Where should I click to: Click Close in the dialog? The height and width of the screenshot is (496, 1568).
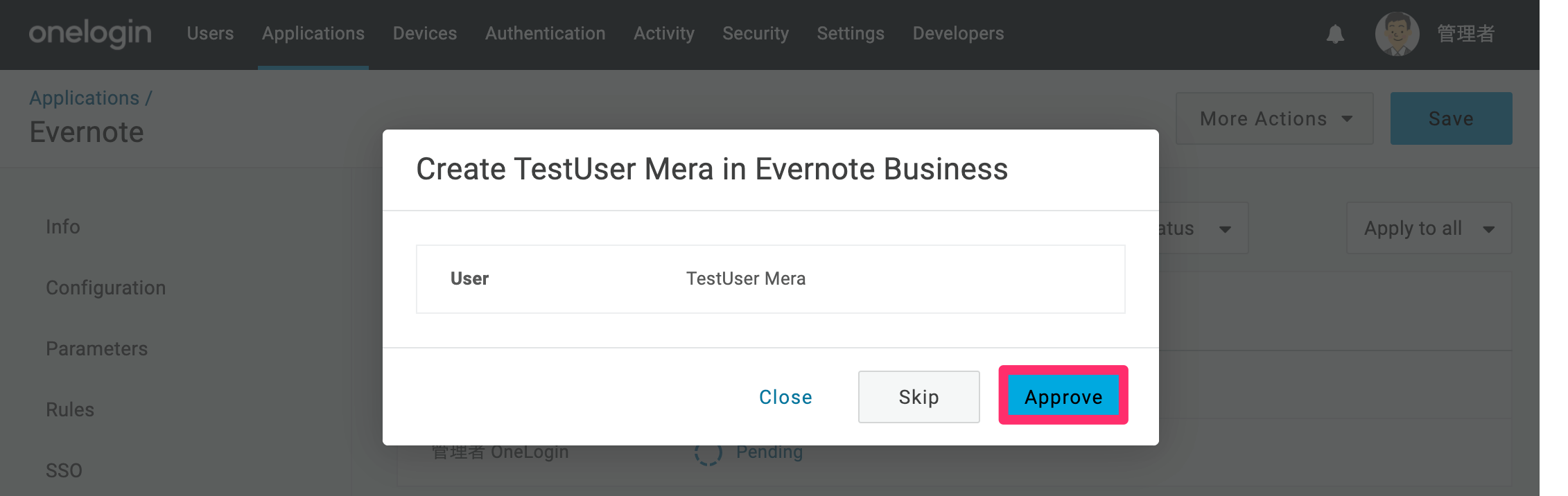pos(785,397)
